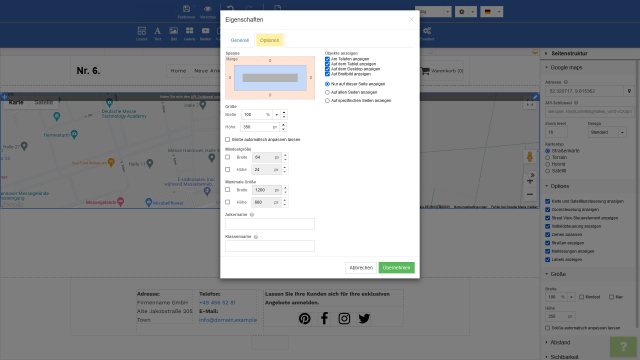This screenshot has width=640, height=360.
Task: Close the Eigenschaften dialog
Action: click(x=411, y=20)
